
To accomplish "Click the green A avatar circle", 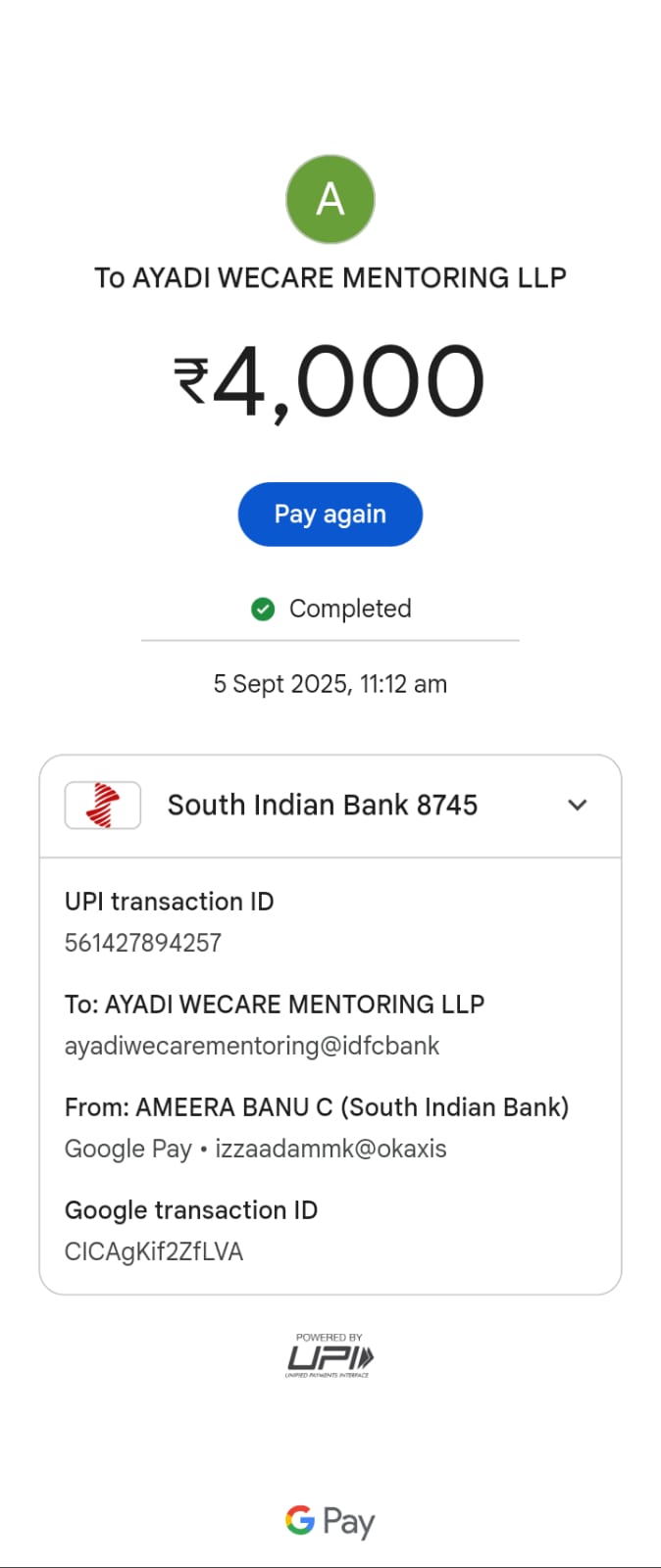I will (x=330, y=199).
